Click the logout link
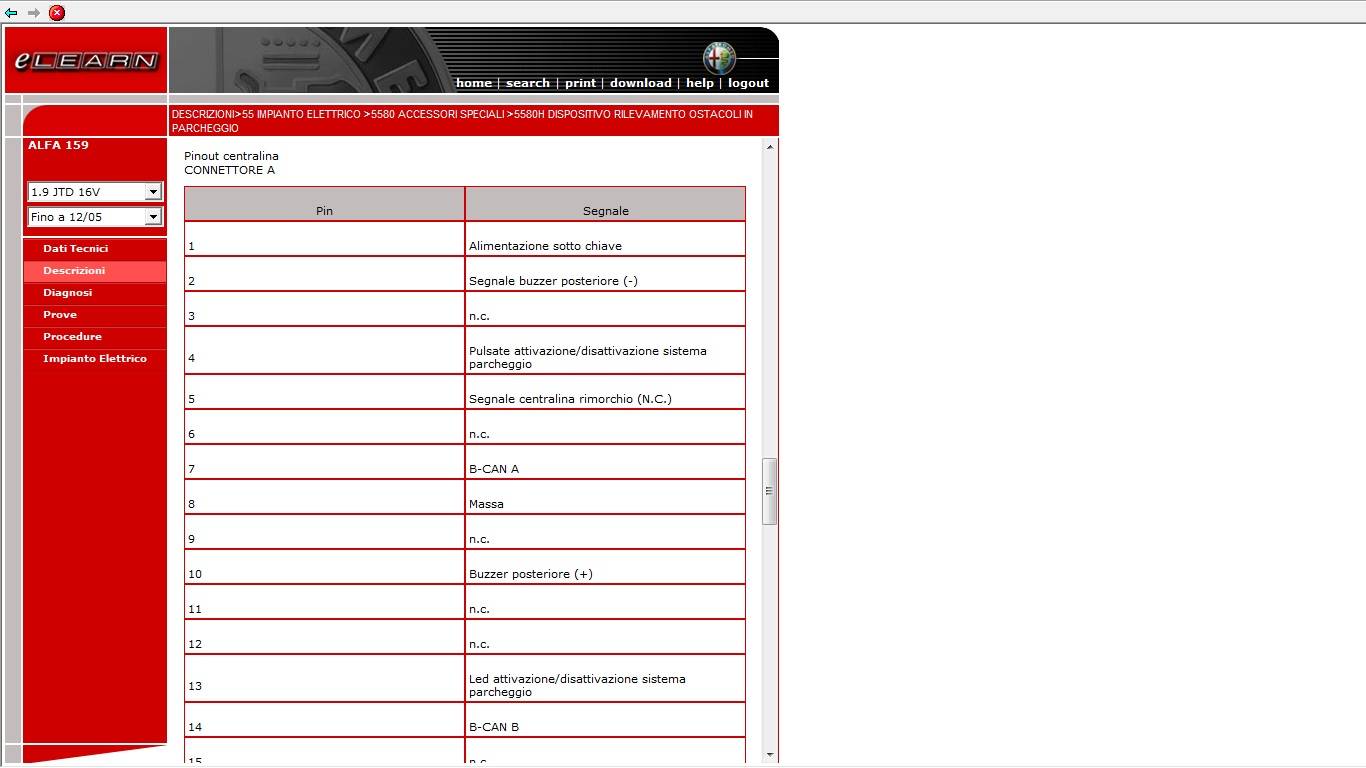The height and width of the screenshot is (768, 1366). (x=748, y=83)
